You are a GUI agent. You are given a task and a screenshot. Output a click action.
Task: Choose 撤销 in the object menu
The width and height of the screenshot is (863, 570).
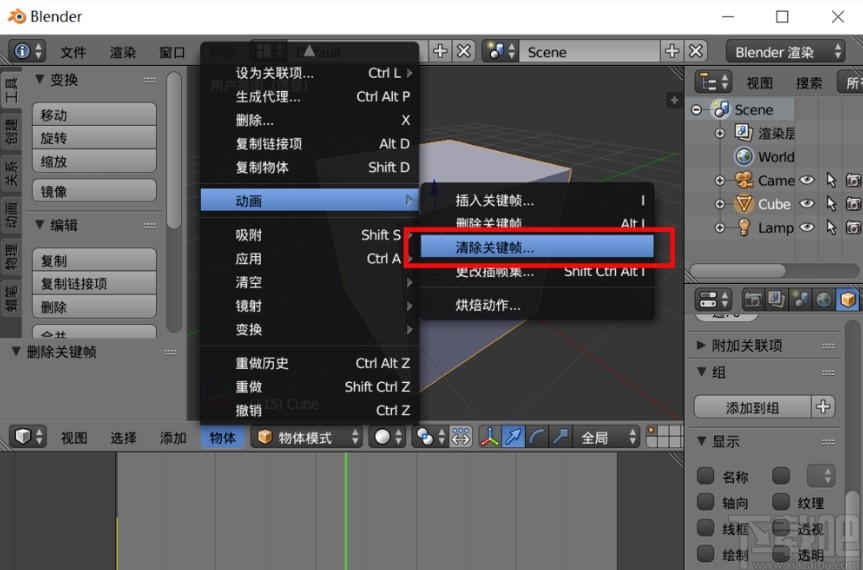coord(309,410)
